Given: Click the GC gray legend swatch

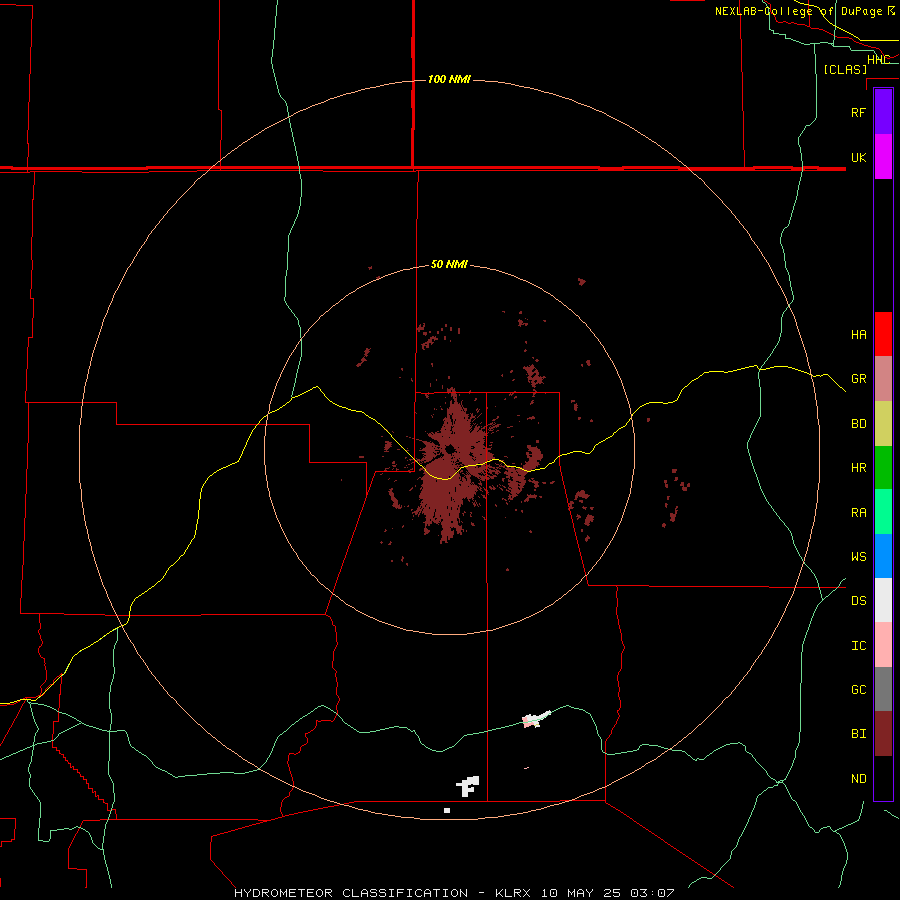Looking at the screenshot, I should point(883,689).
